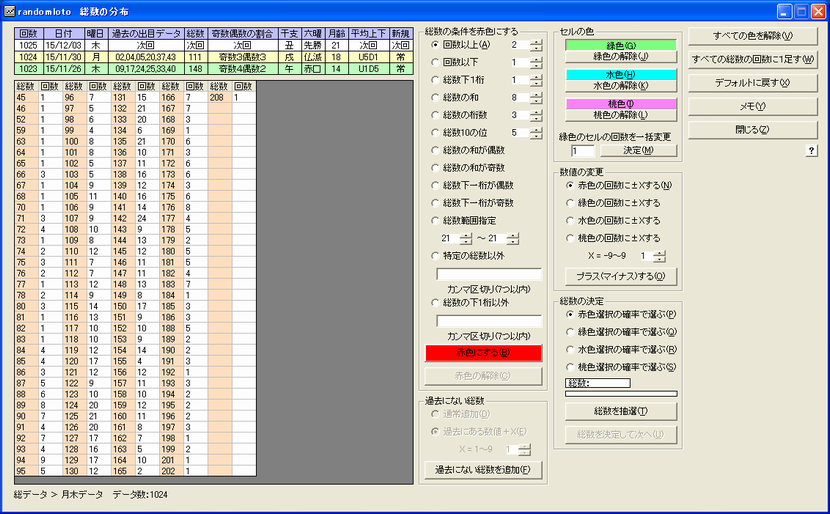Increase the 回数以上 spinner value
830x514 pixels.
tap(536, 42)
